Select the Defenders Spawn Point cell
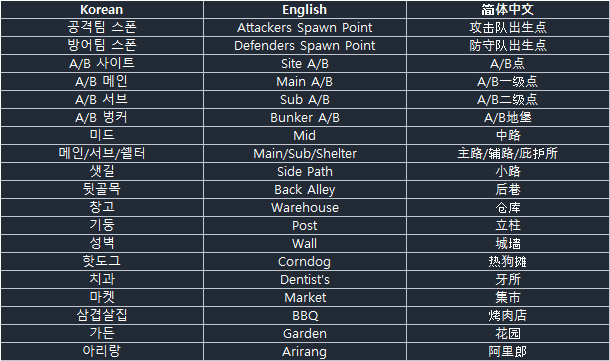The width and height of the screenshot is (610, 361). (305, 46)
